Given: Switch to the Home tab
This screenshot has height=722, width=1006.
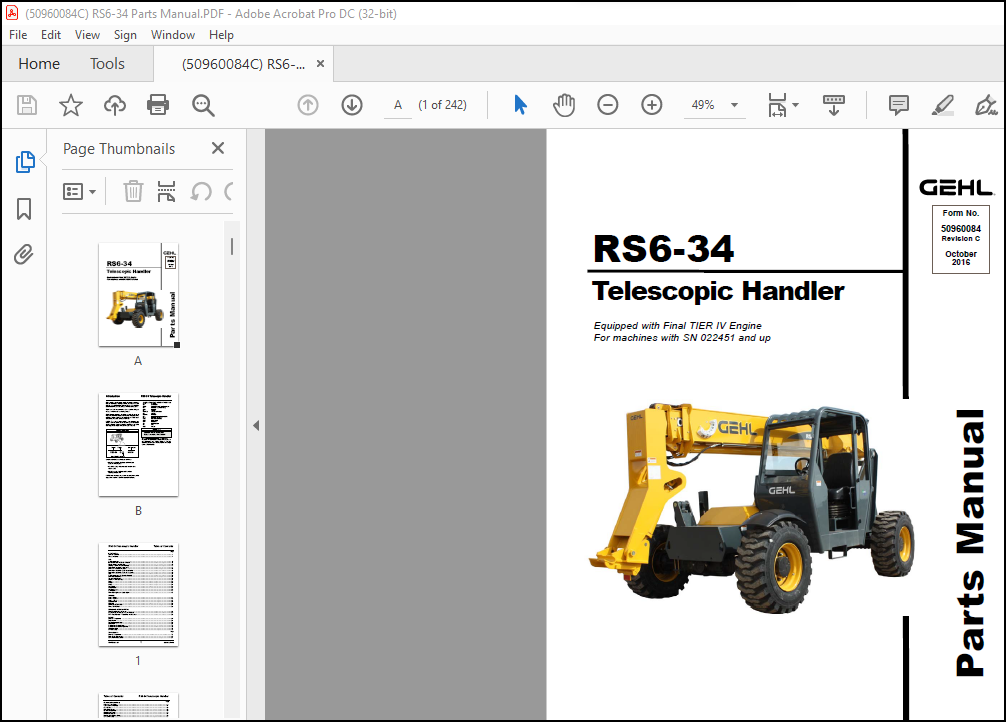Looking at the screenshot, I should (x=39, y=64).
